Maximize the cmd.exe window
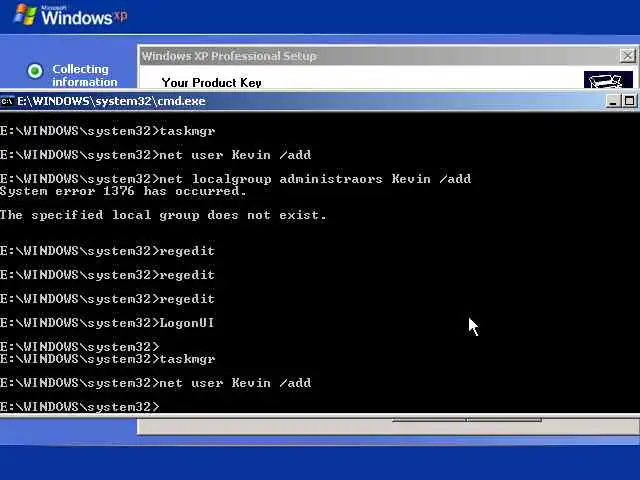The width and height of the screenshot is (640, 480). coord(629,101)
